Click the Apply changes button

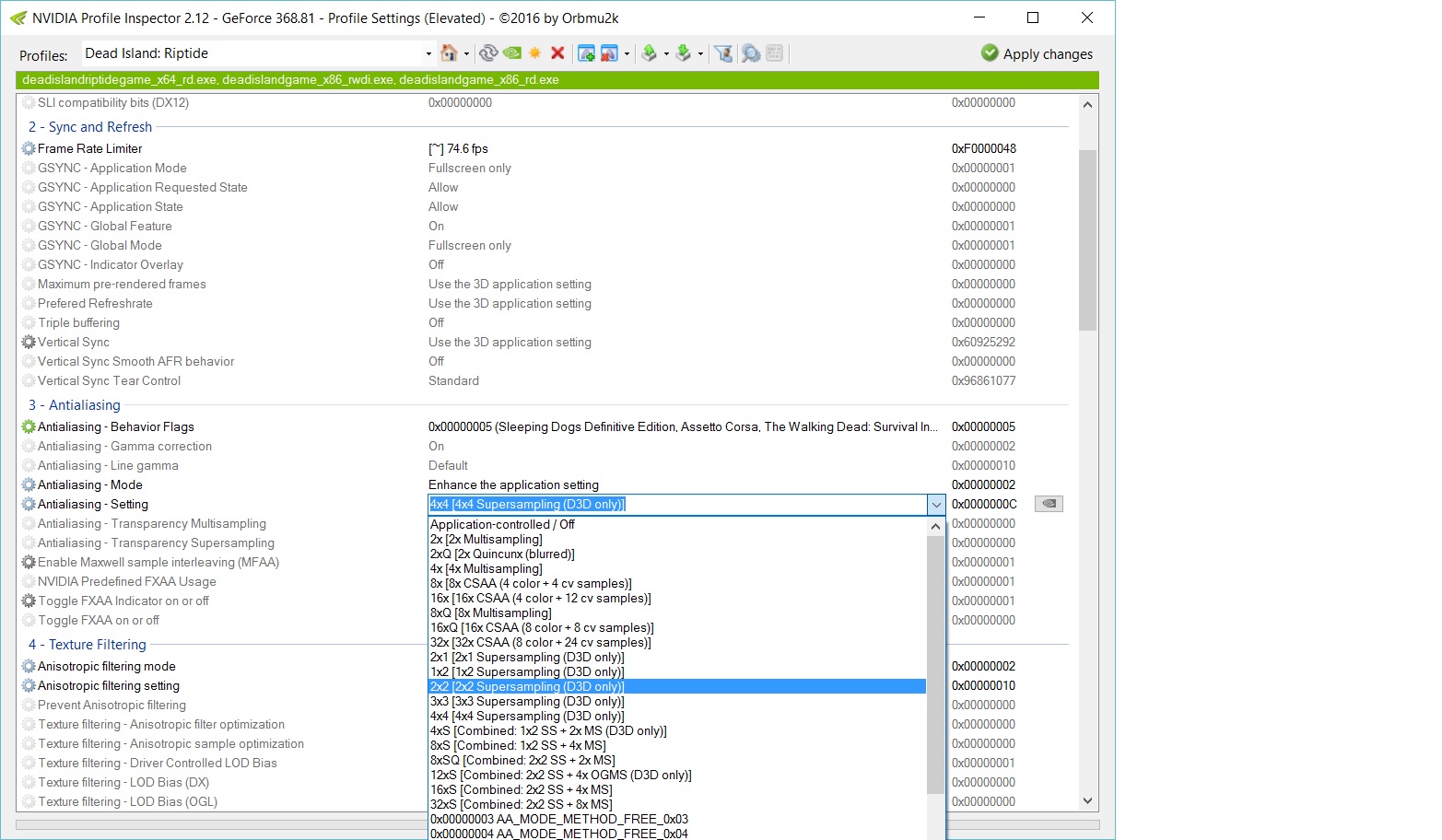[x=1038, y=53]
